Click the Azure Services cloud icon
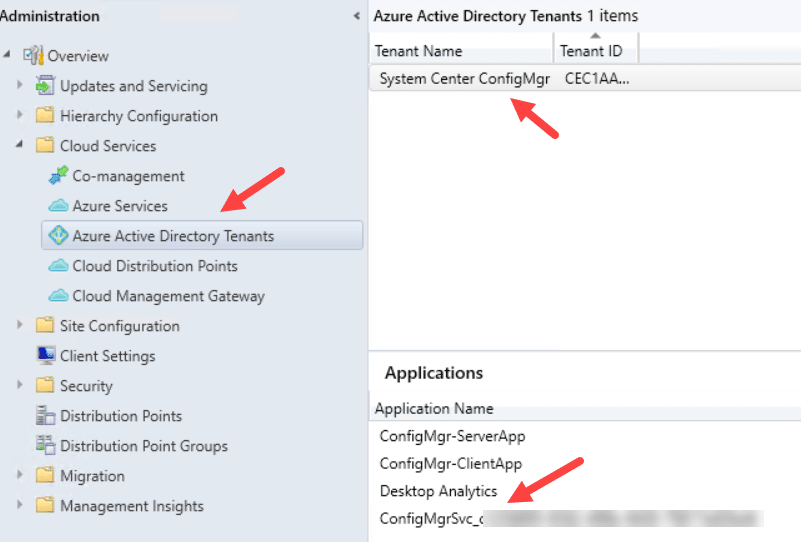Screen dimensions: 801x542 (x=58, y=206)
